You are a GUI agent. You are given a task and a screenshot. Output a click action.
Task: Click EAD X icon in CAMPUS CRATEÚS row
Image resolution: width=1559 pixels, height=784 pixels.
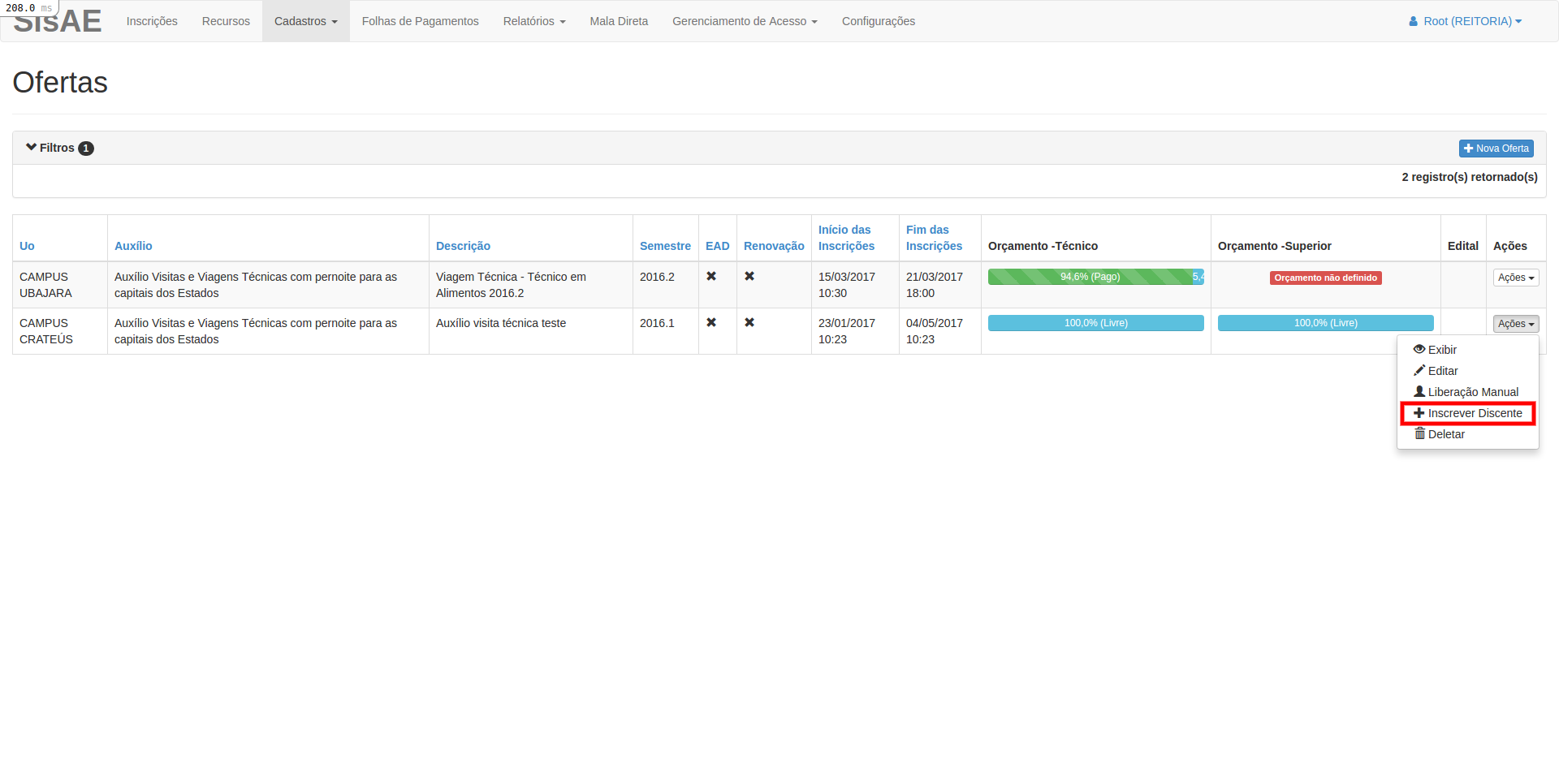711,322
